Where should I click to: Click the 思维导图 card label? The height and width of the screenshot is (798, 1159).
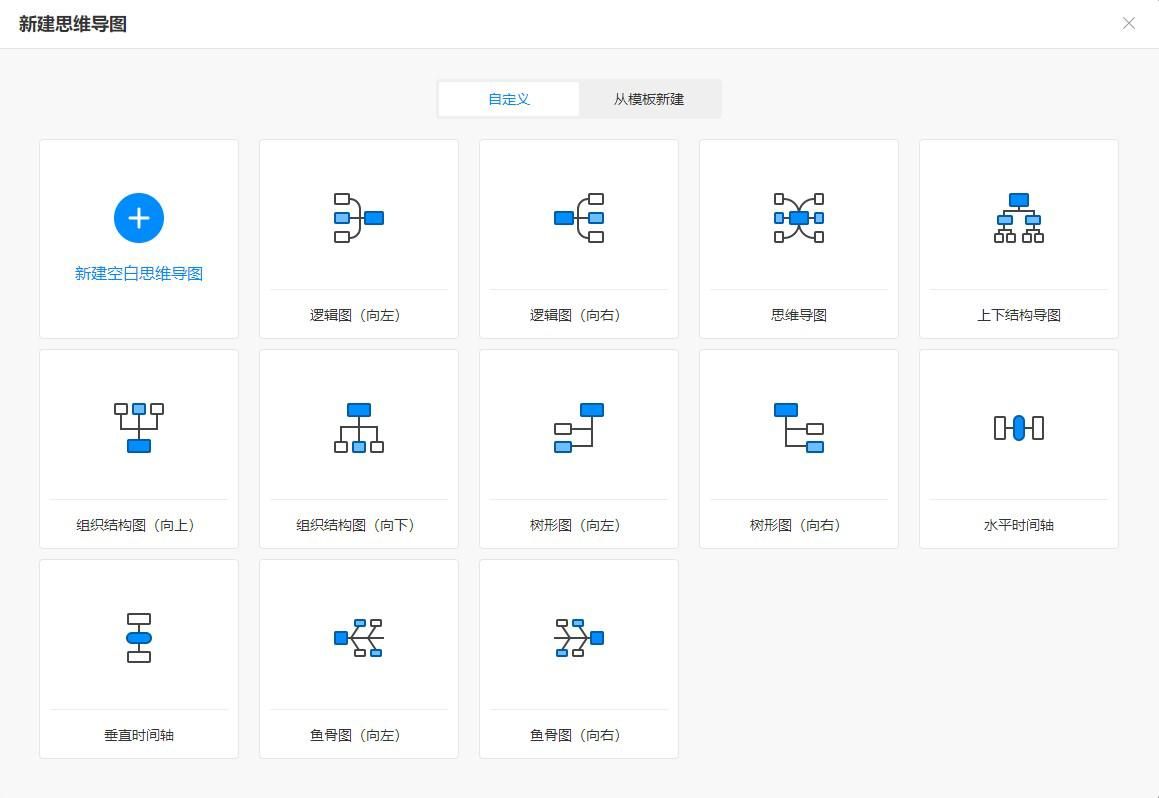click(x=799, y=315)
